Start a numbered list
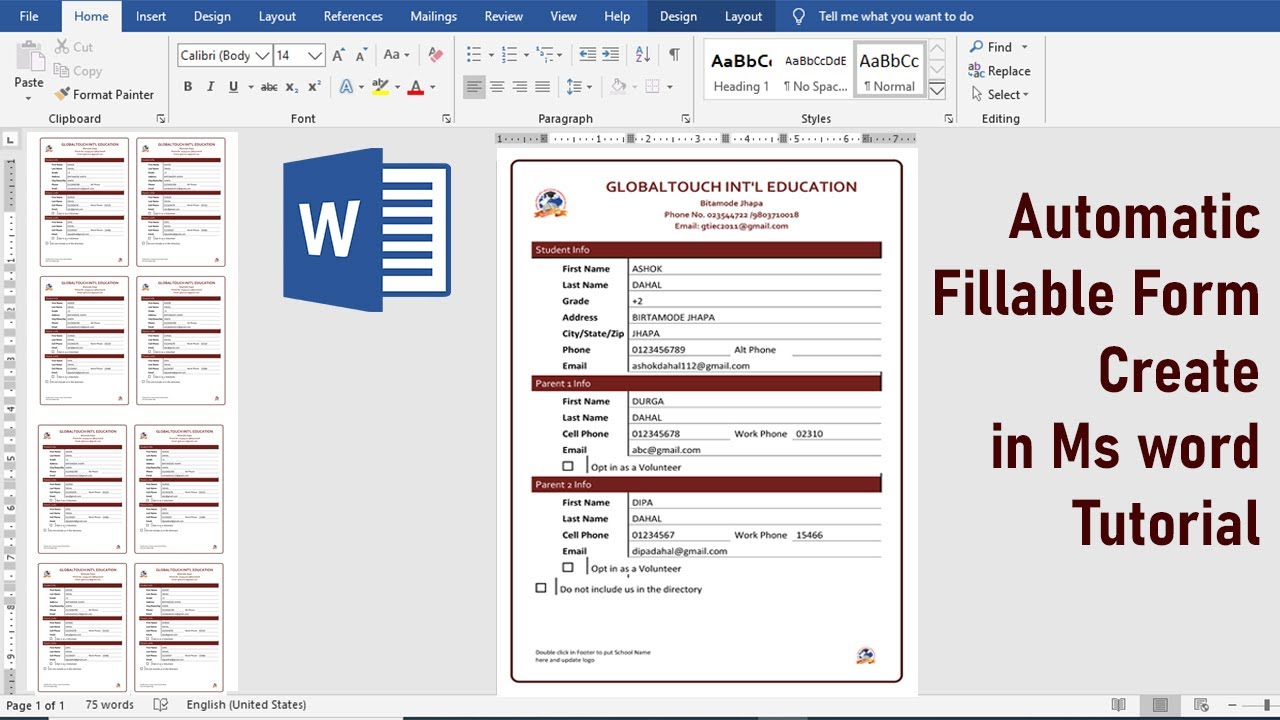1280x720 pixels. coord(509,55)
